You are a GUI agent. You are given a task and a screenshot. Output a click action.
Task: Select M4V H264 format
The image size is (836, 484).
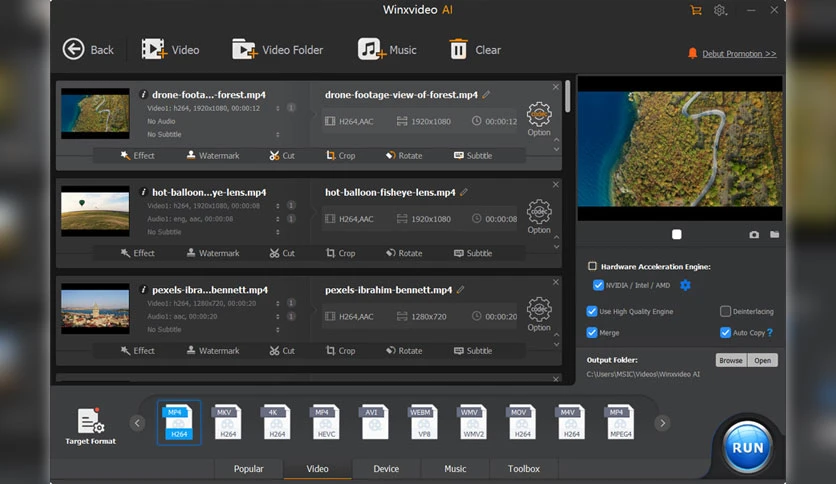pyautogui.click(x=571, y=422)
